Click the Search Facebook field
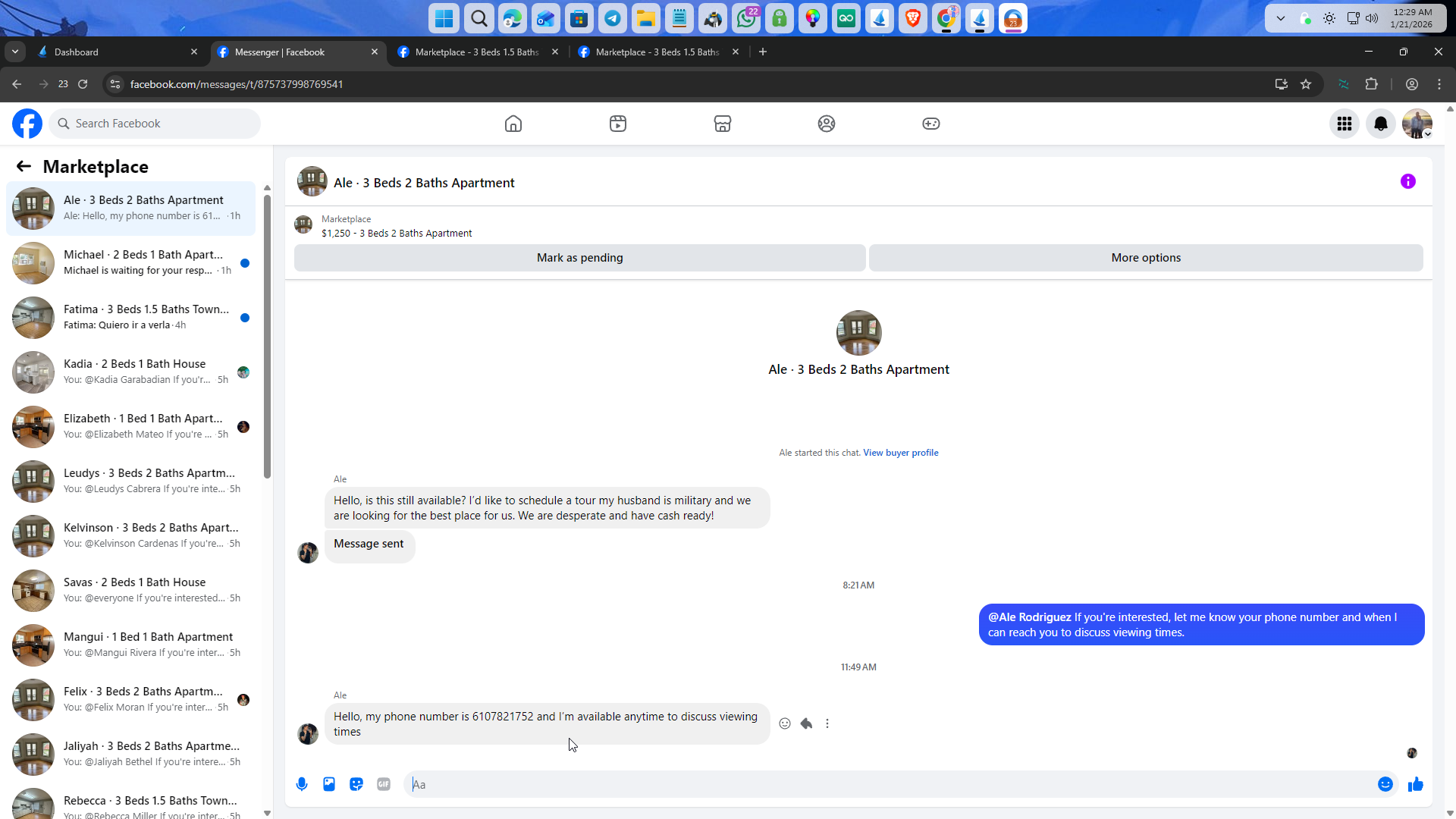The width and height of the screenshot is (1456, 819). click(x=155, y=124)
